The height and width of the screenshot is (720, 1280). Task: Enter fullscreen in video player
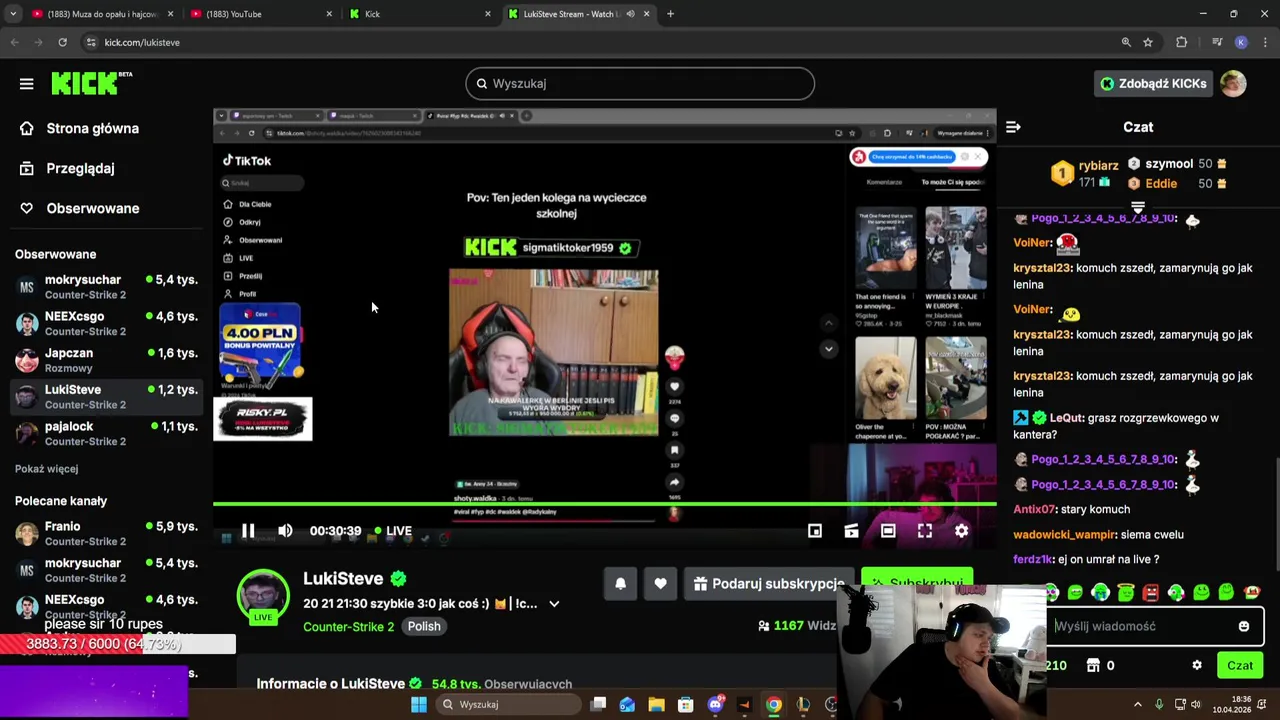click(925, 531)
